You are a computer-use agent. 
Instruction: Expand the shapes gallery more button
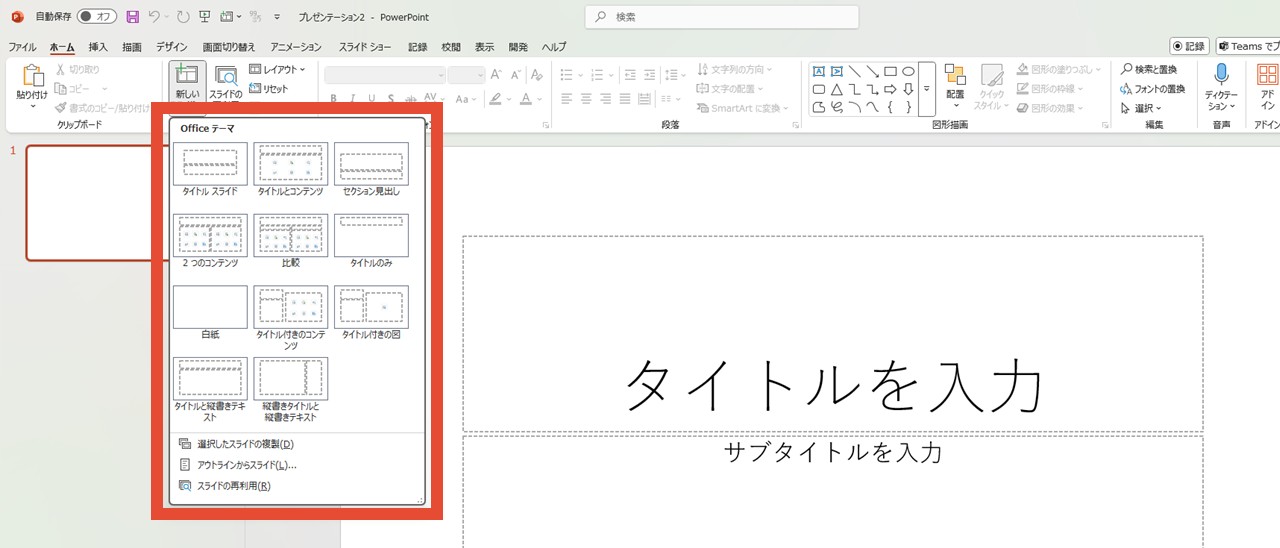click(x=927, y=89)
